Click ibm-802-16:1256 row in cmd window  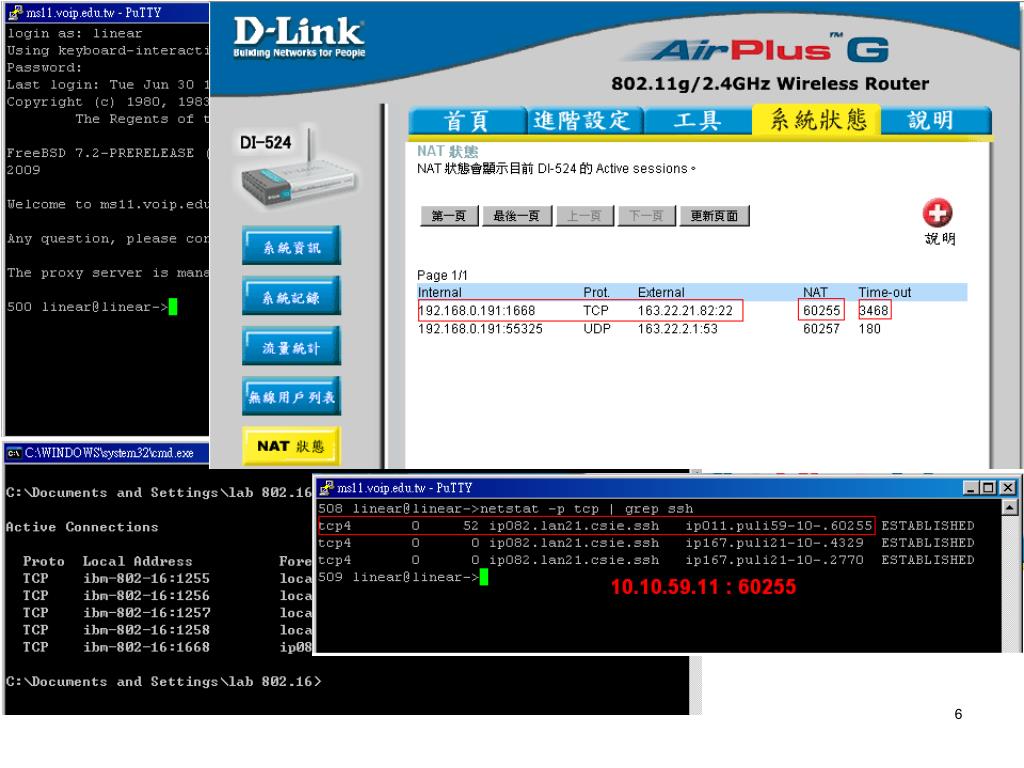coord(160,596)
